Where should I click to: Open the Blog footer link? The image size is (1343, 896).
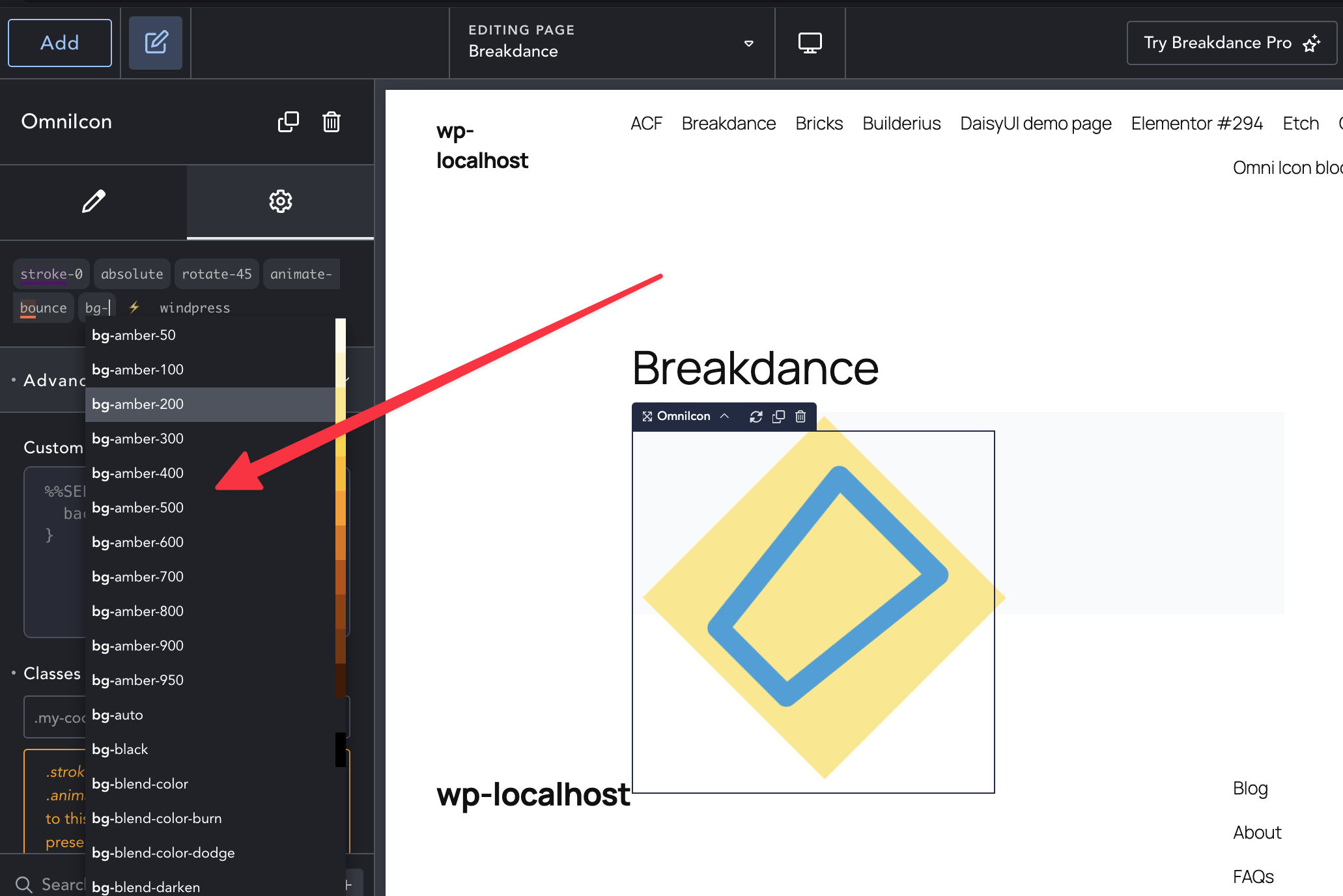tap(1251, 789)
